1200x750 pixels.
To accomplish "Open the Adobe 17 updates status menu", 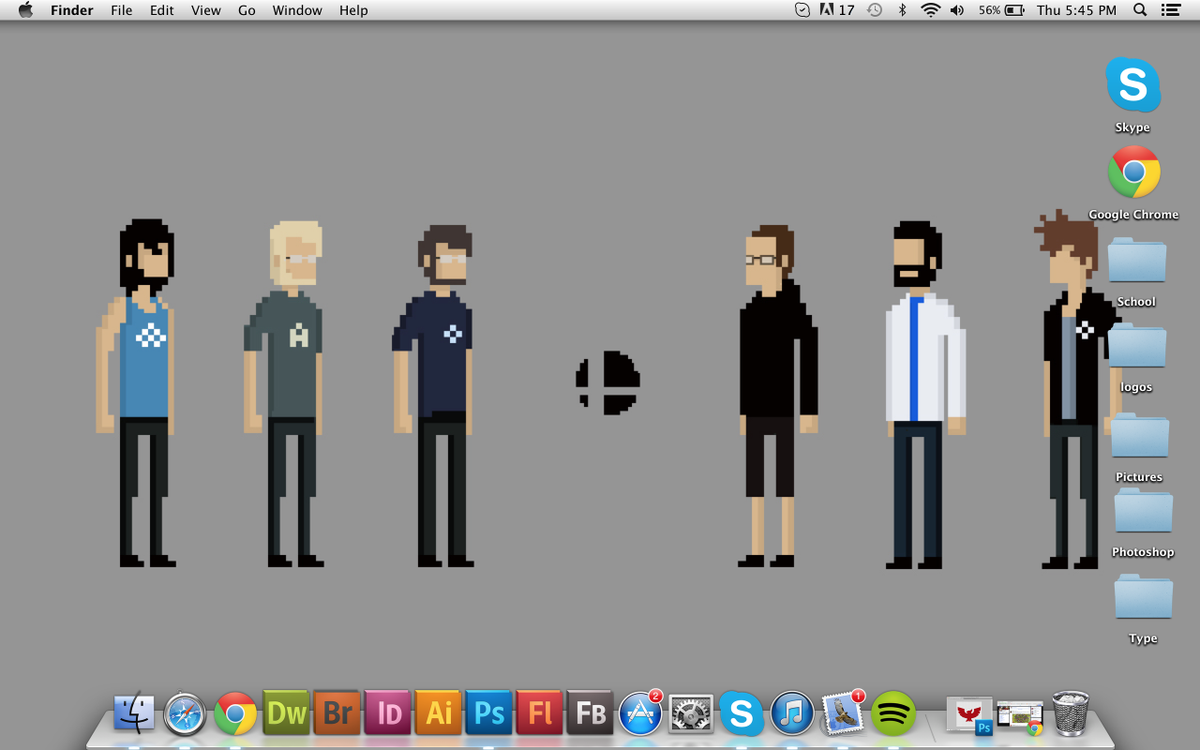I will tap(837, 10).
